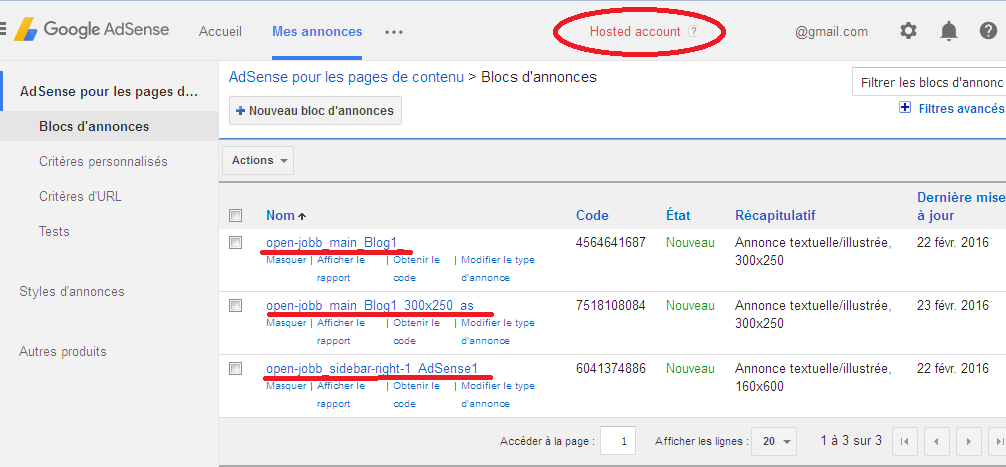The height and width of the screenshot is (467, 1006).
Task: Click Afficher le rapport under open-jobb_main_Blog1_
Action: [x=341, y=269]
